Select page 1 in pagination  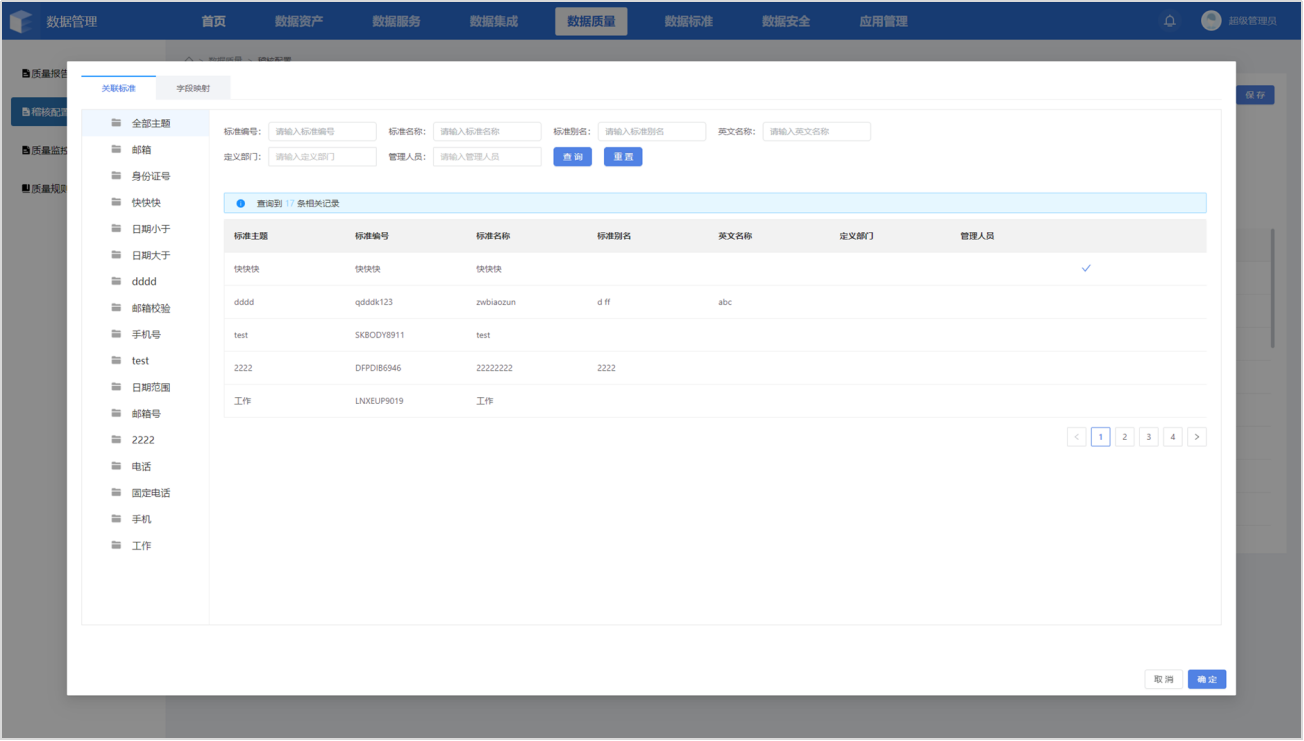coord(1101,437)
